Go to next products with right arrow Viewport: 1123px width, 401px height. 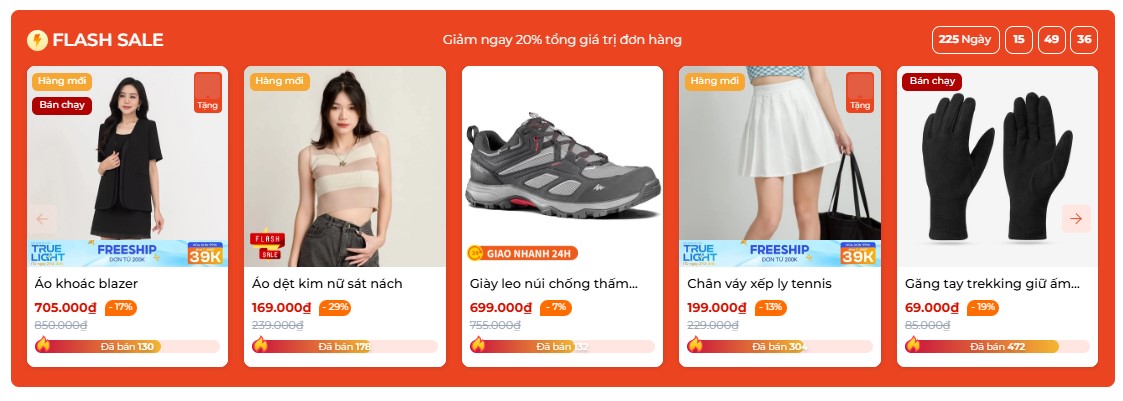[1076, 219]
